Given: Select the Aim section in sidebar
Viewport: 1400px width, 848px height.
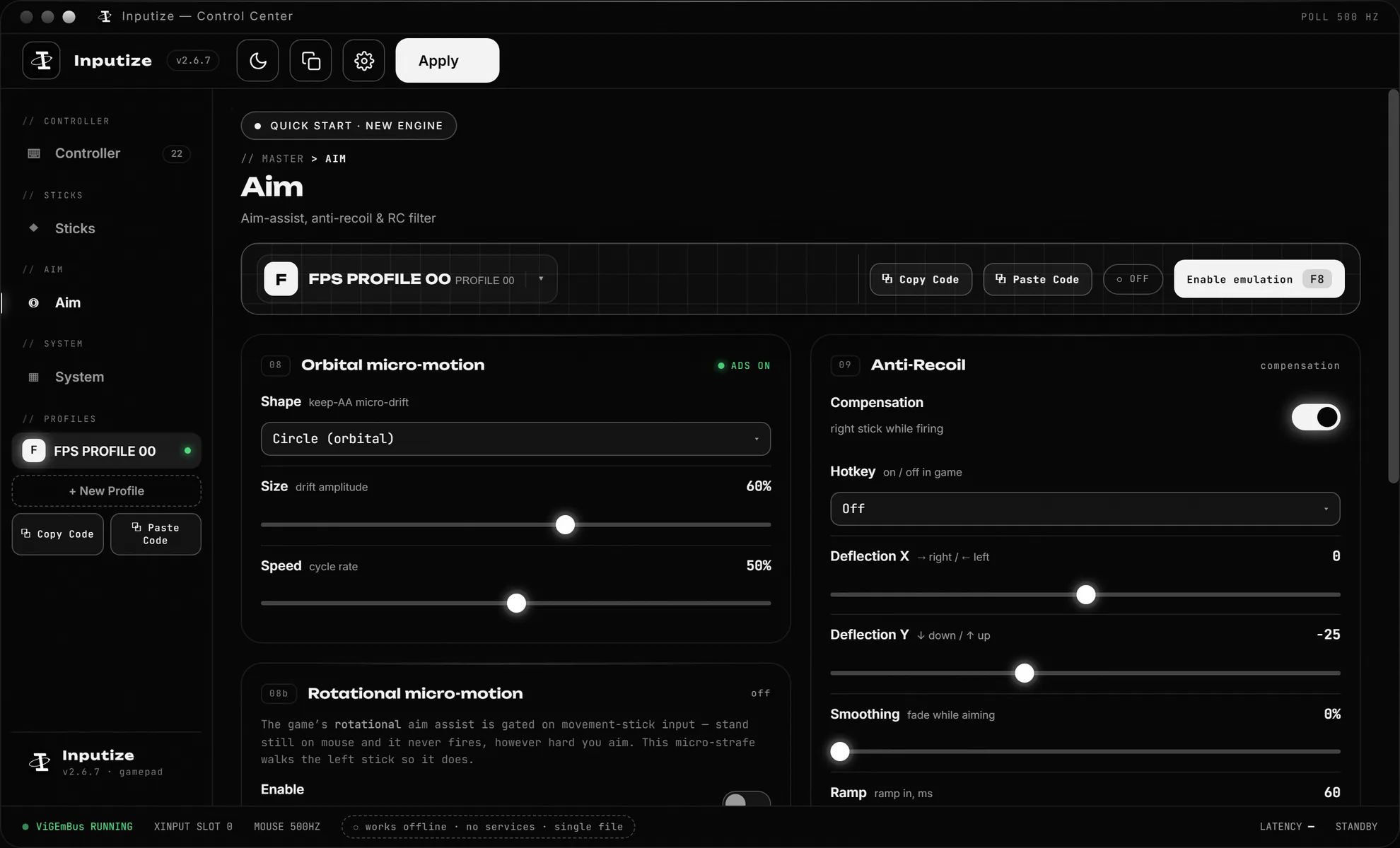Looking at the screenshot, I should pos(106,302).
